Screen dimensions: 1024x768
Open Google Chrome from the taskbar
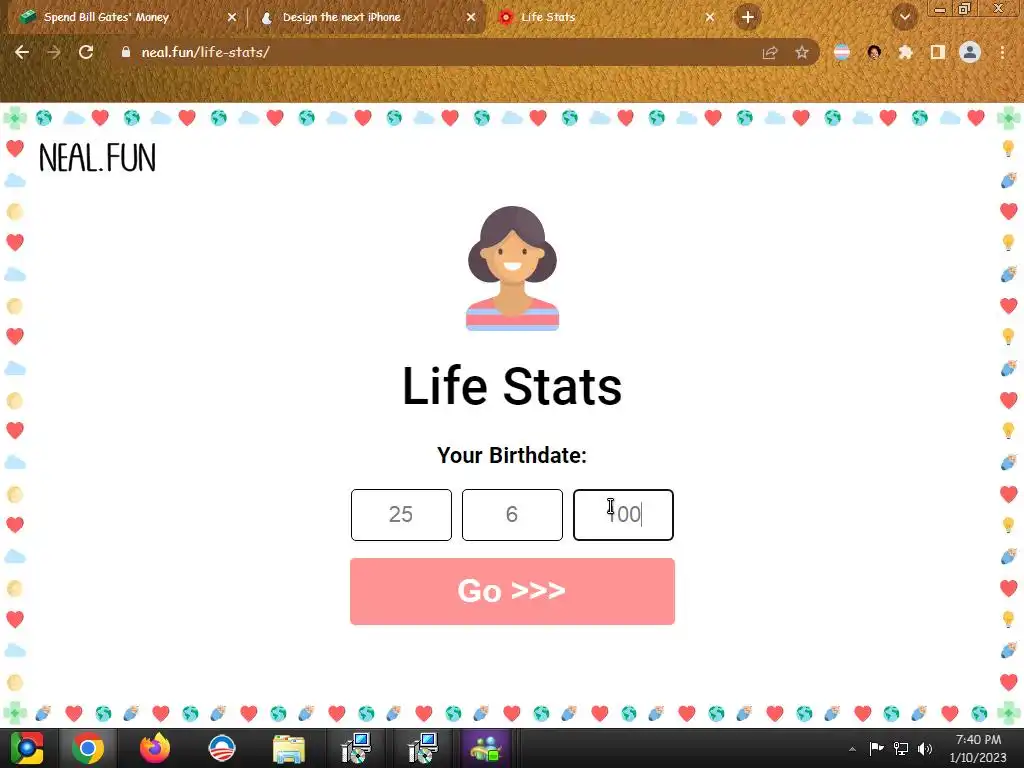click(x=88, y=748)
